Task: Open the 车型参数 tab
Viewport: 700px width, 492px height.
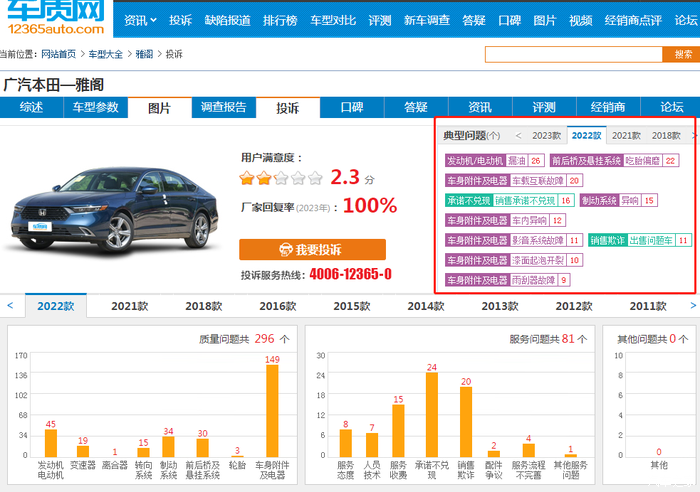Action: click(95, 108)
